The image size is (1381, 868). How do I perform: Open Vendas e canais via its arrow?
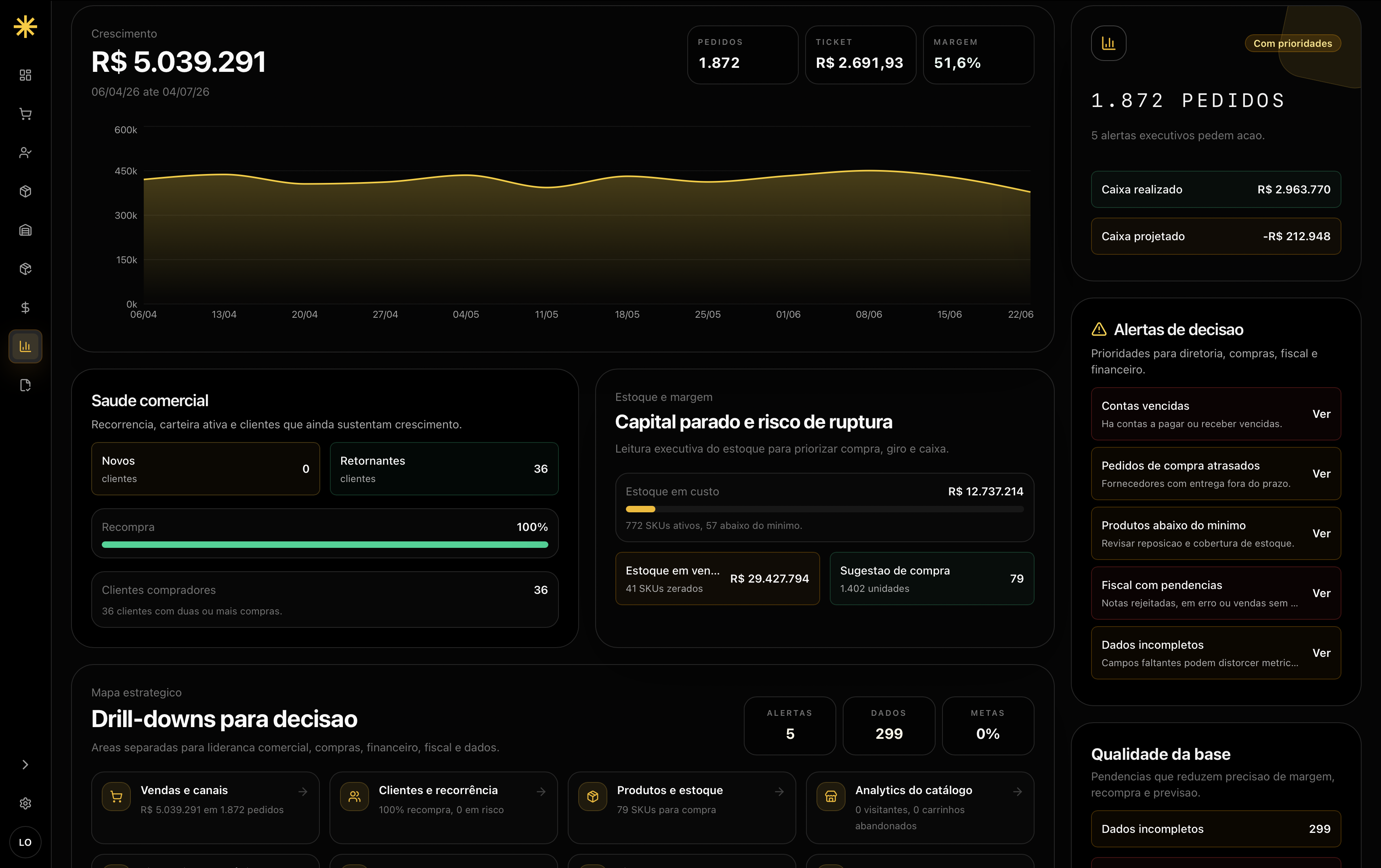(303, 791)
